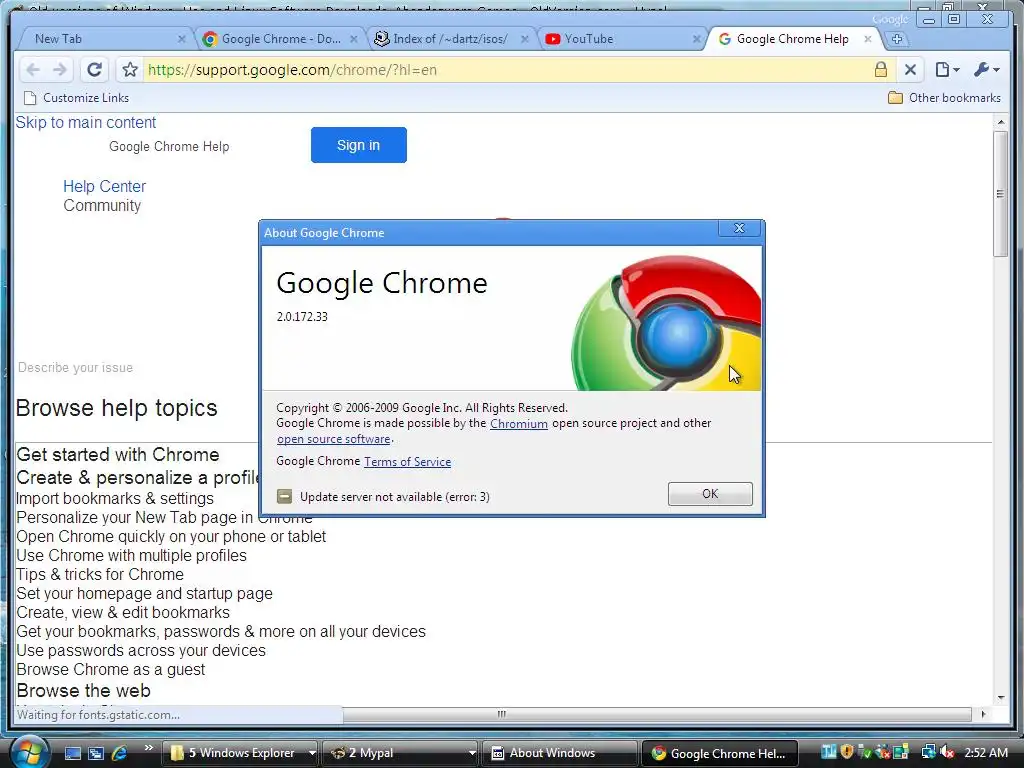Click the muted volume tray icon

(x=947, y=752)
